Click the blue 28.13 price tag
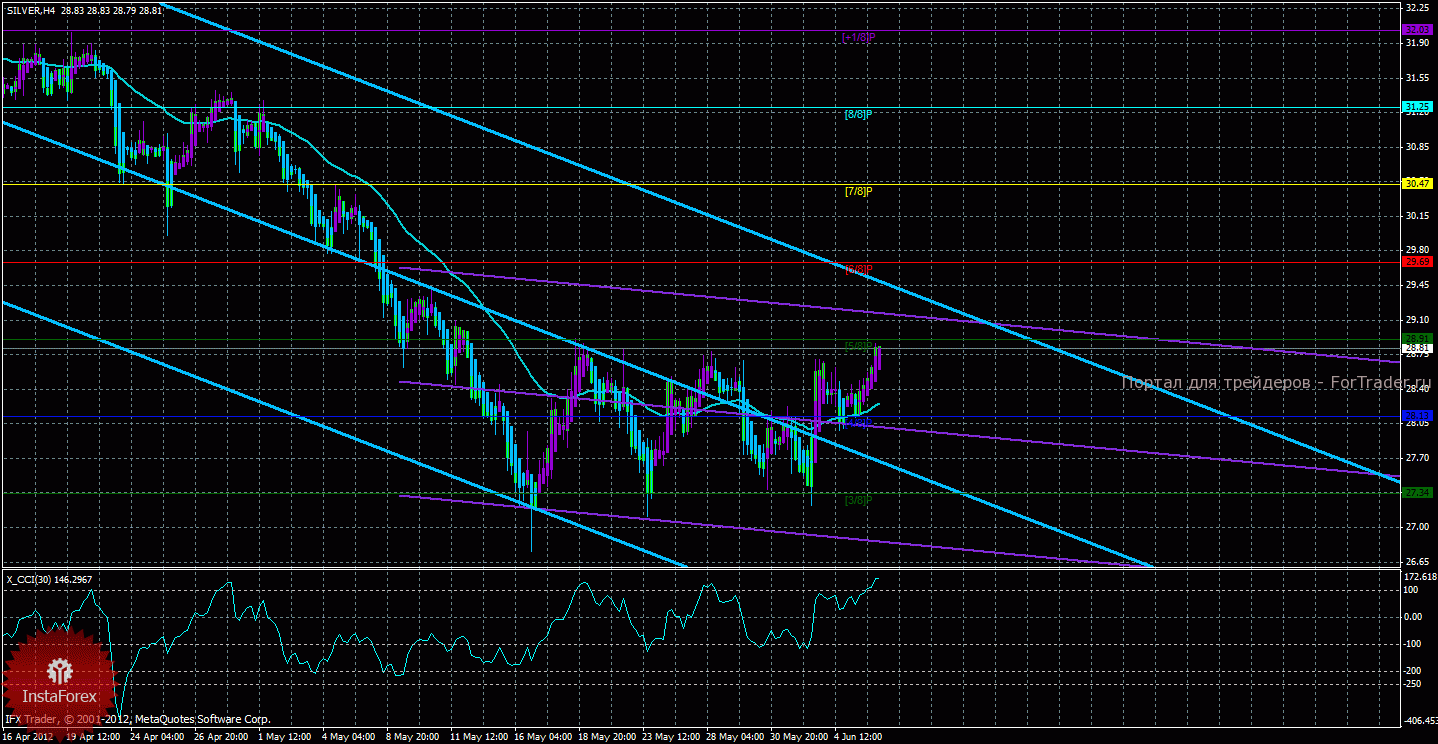Image resolution: width=1438 pixels, height=744 pixels. click(x=1418, y=415)
